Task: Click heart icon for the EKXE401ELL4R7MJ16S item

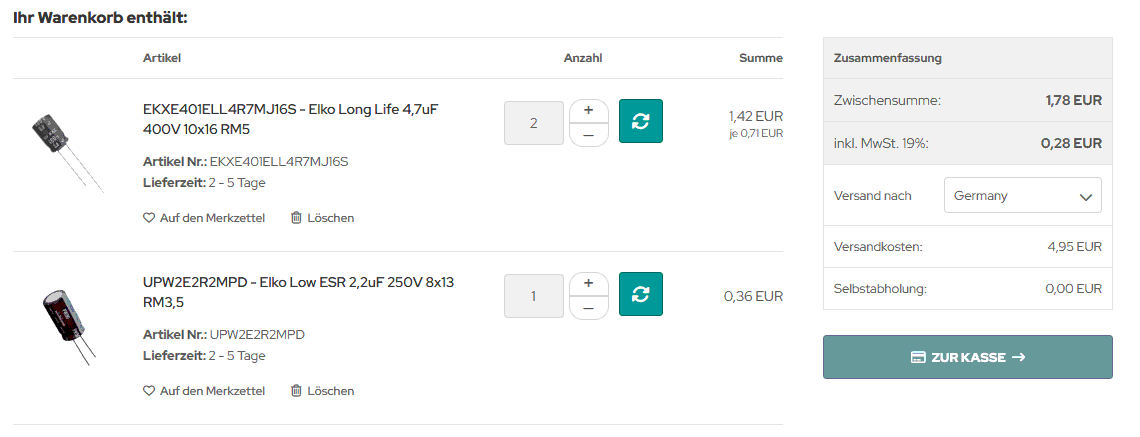Action: click(x=149, y=217)
